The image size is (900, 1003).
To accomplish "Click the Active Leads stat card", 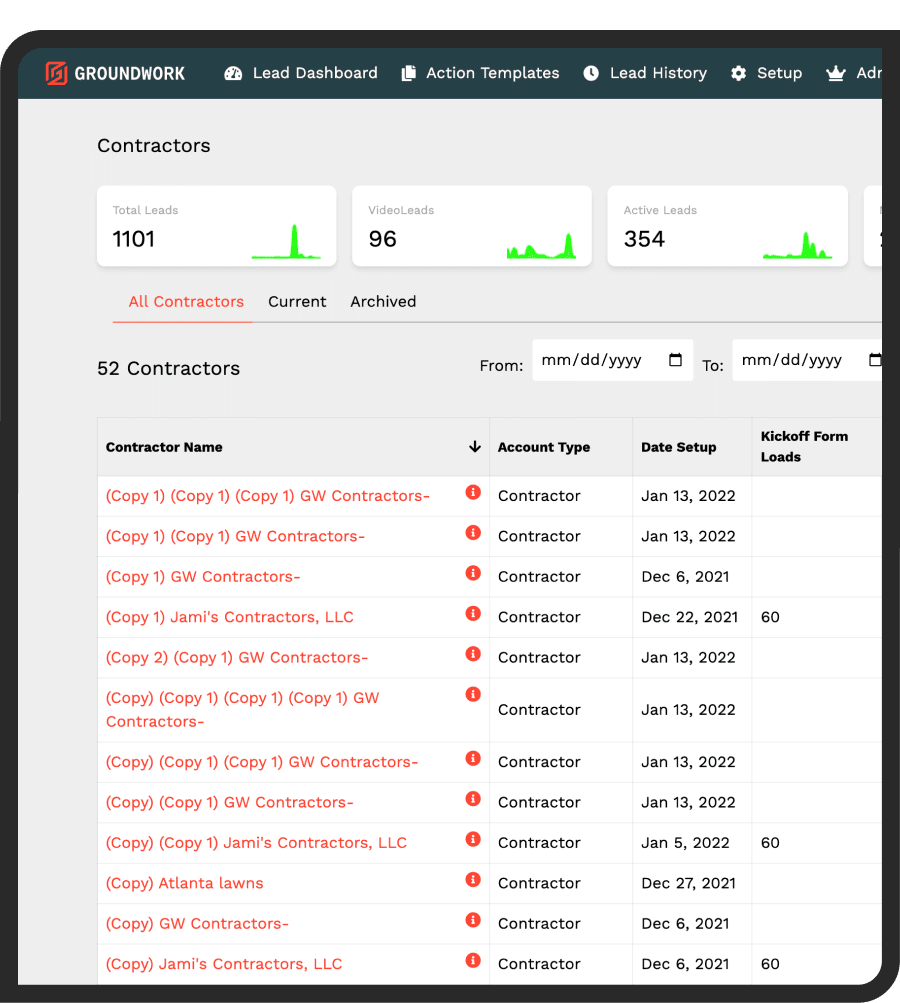I will pos(727,225).
